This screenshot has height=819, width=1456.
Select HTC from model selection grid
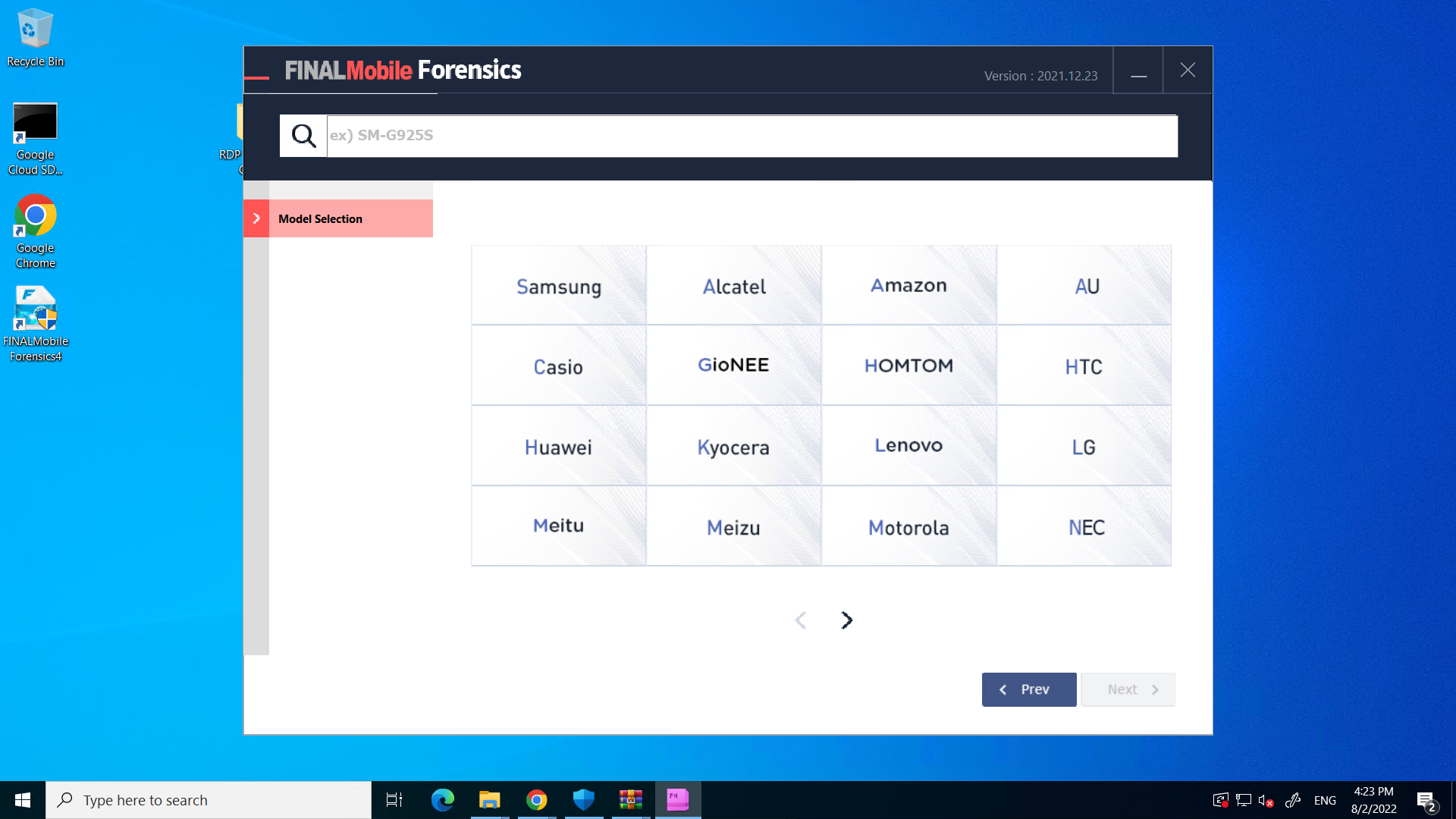1084,366
